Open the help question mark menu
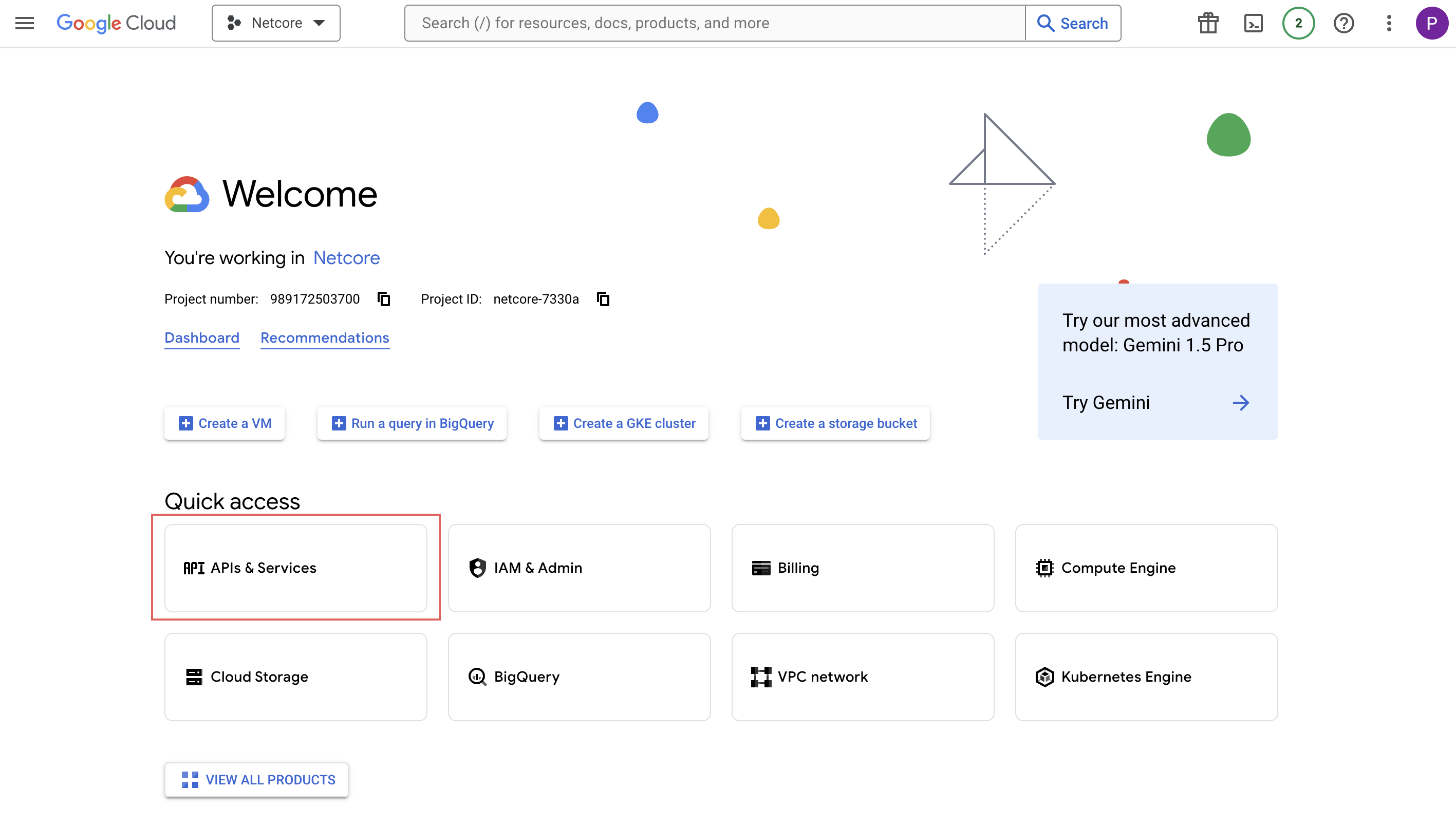This screenshot has height=825, width=1456. point(1344,23)
